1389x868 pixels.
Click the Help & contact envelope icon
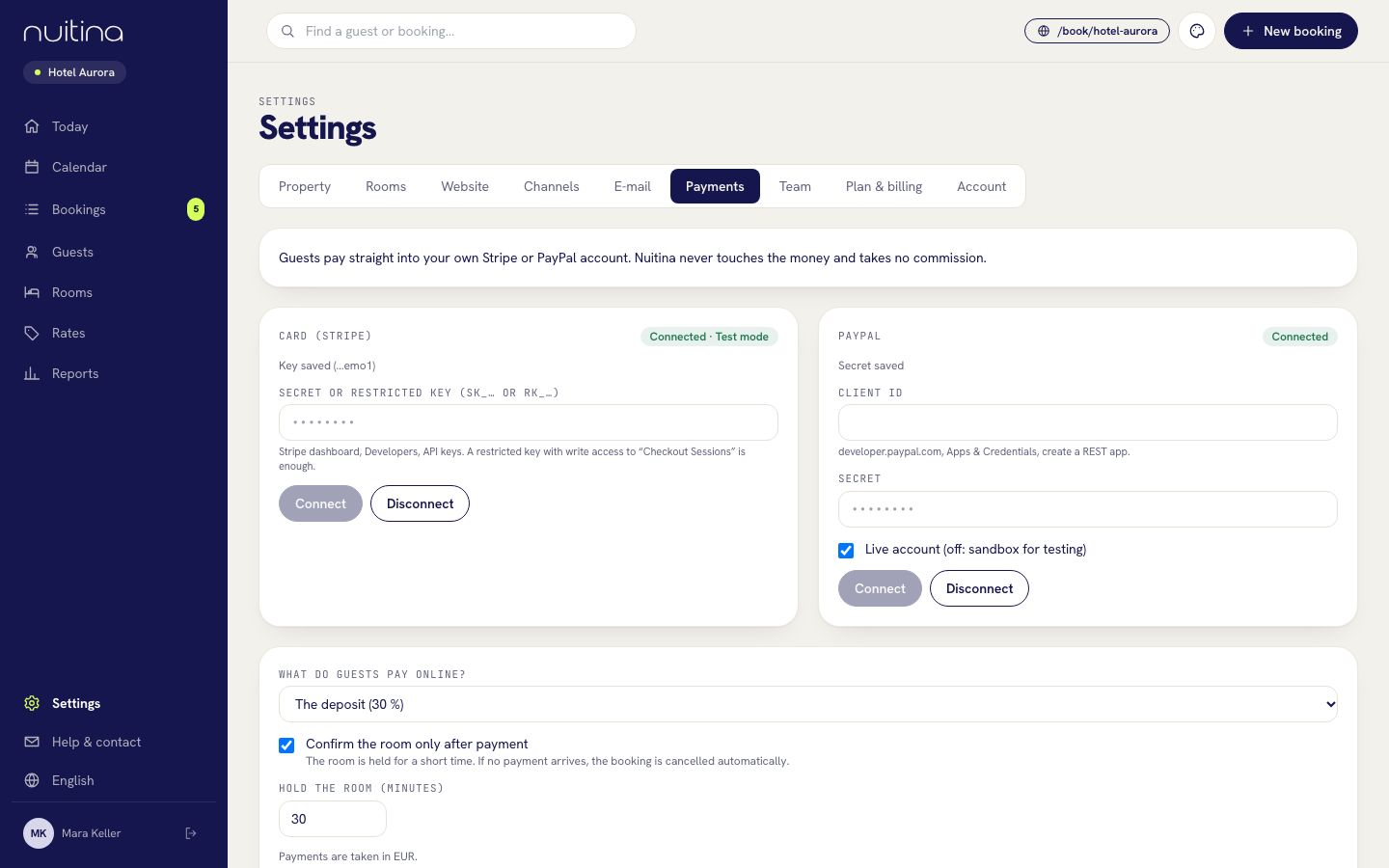coord(32,742)
